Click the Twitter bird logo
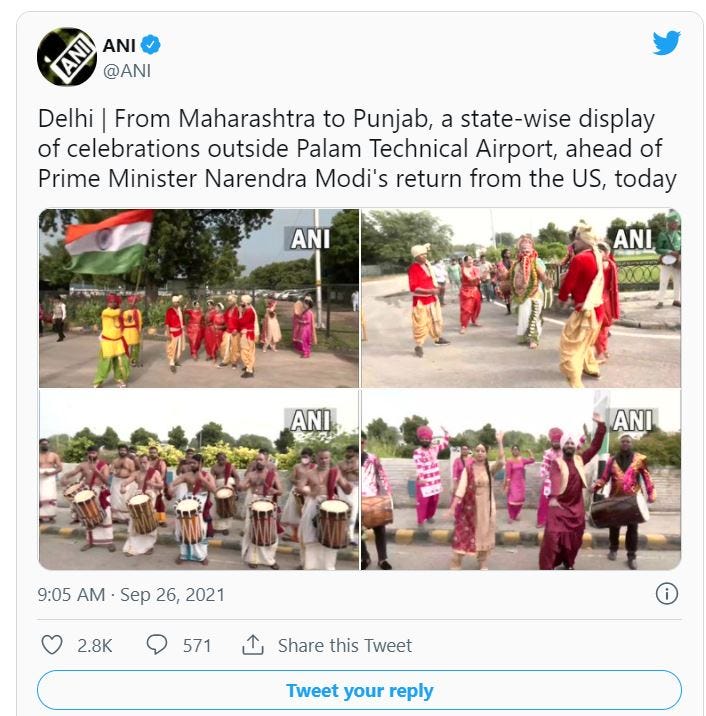The image size is (706, 716). (666, 43)
